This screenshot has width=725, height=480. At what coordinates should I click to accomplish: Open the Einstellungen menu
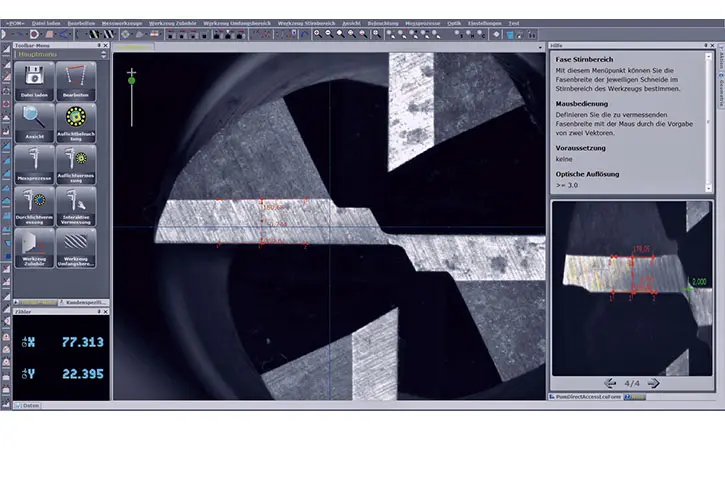coord(485,21)
